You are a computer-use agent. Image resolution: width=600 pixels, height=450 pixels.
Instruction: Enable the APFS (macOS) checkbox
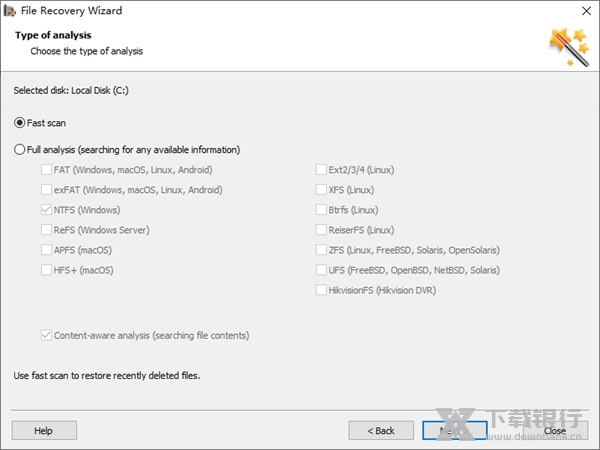coord(47,250)
